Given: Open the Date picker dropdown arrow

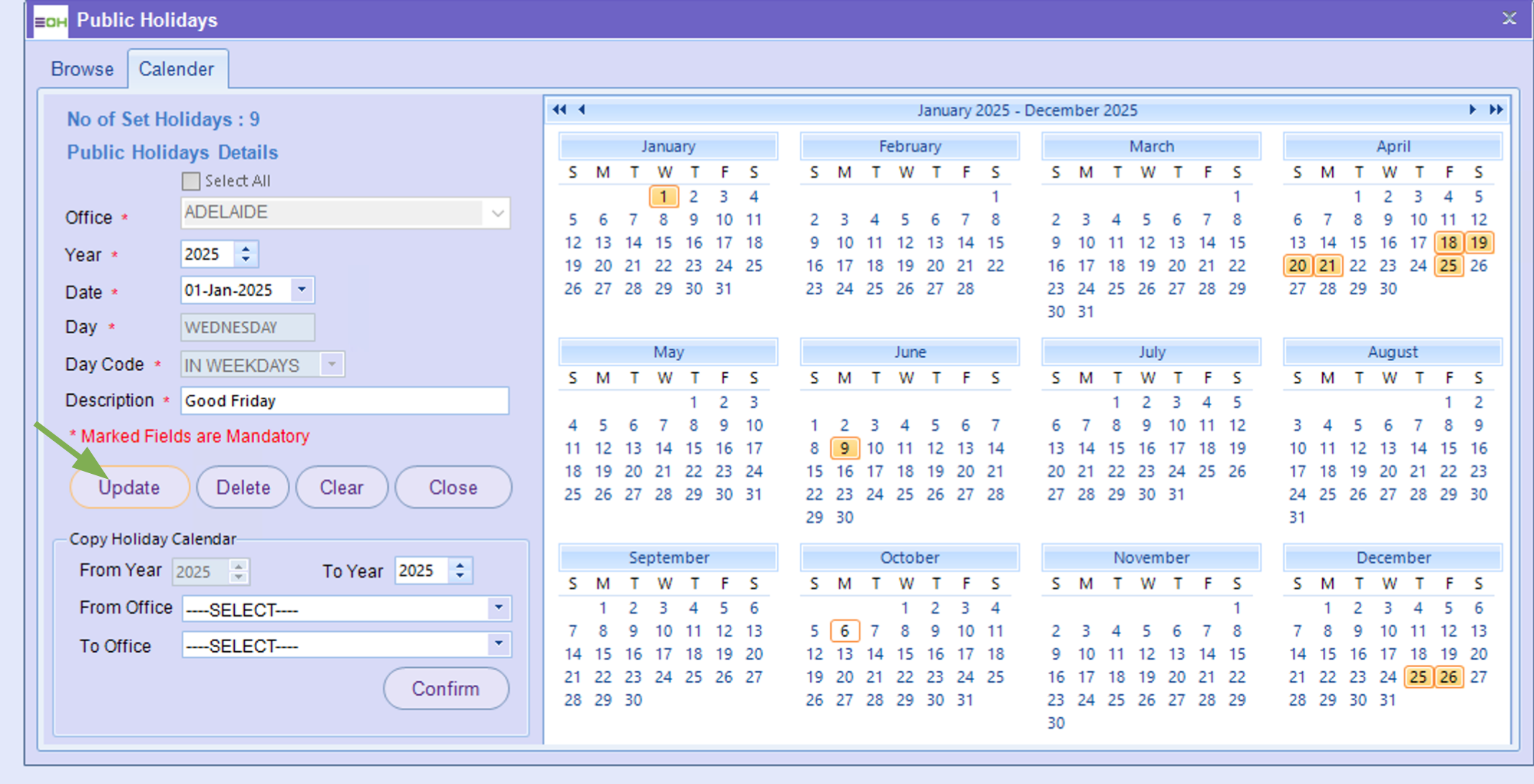Looking at the screenshot, I should coord(302,290).
